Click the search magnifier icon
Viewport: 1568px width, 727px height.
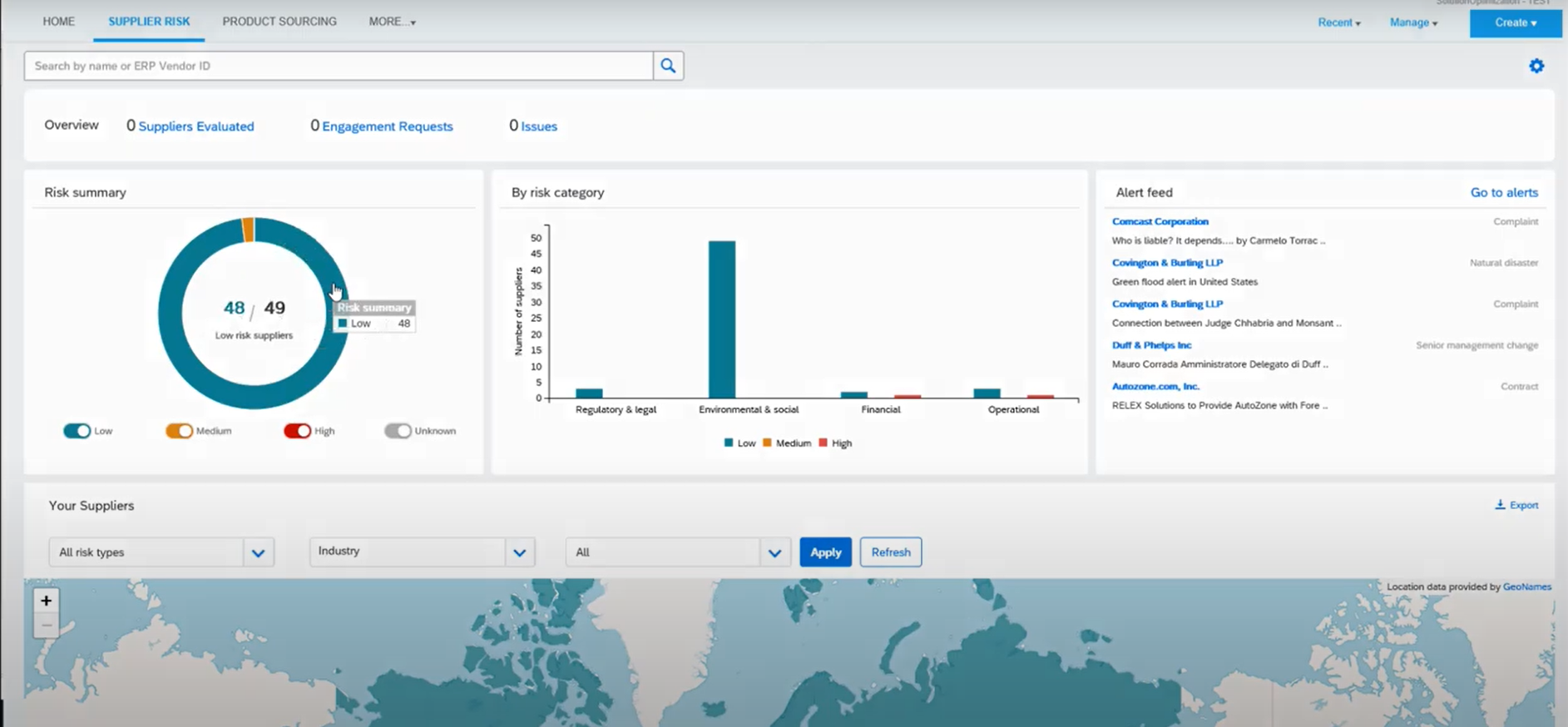tap(668, 66)
